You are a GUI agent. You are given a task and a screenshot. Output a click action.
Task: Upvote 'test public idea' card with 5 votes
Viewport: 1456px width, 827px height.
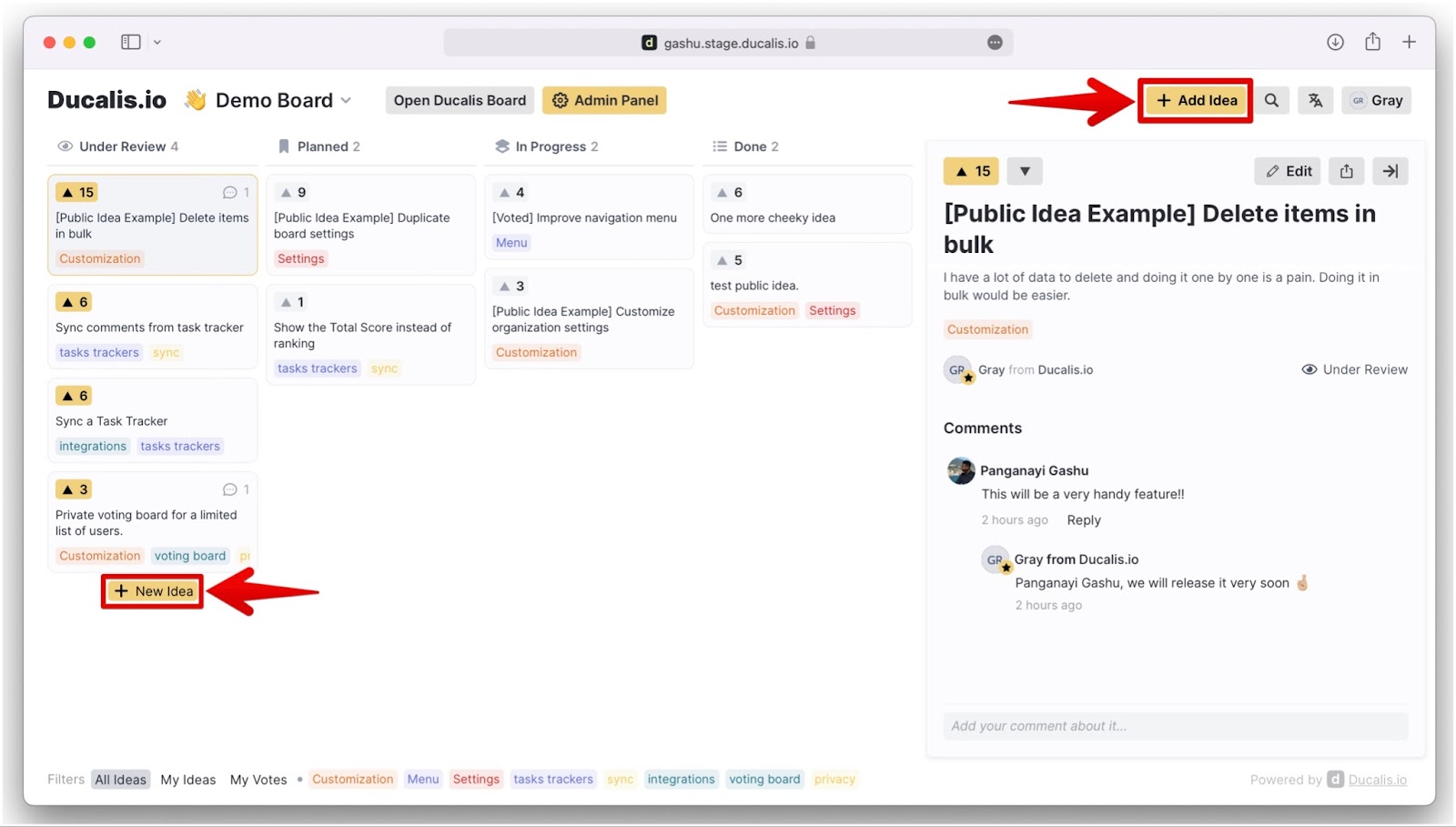coord(730,260)
